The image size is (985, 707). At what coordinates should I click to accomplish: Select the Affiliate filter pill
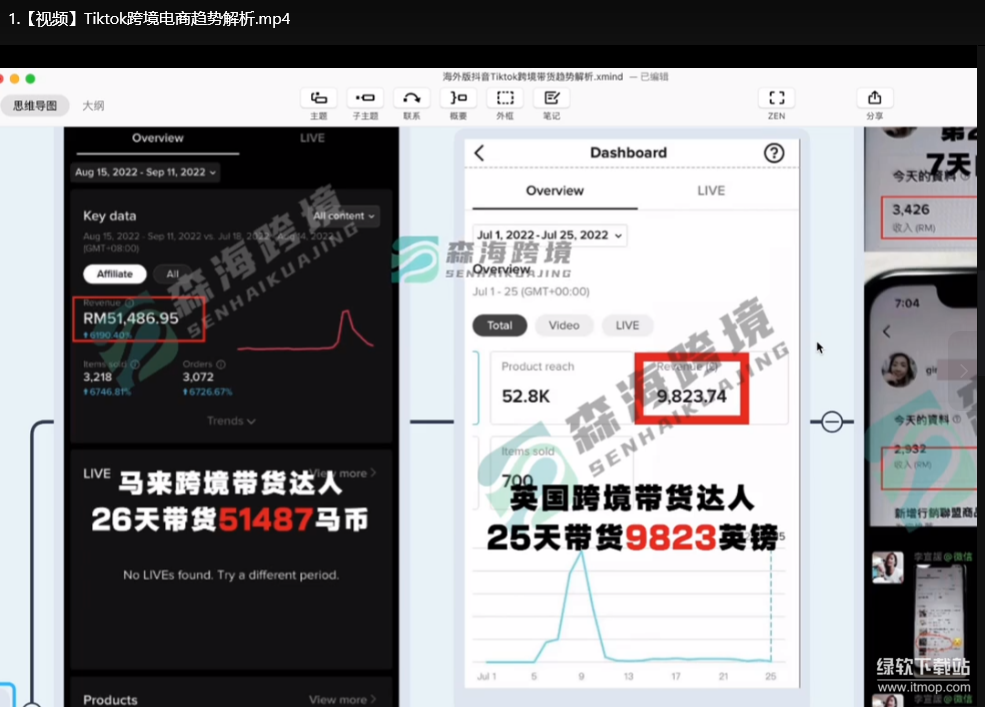click(115, 274)
